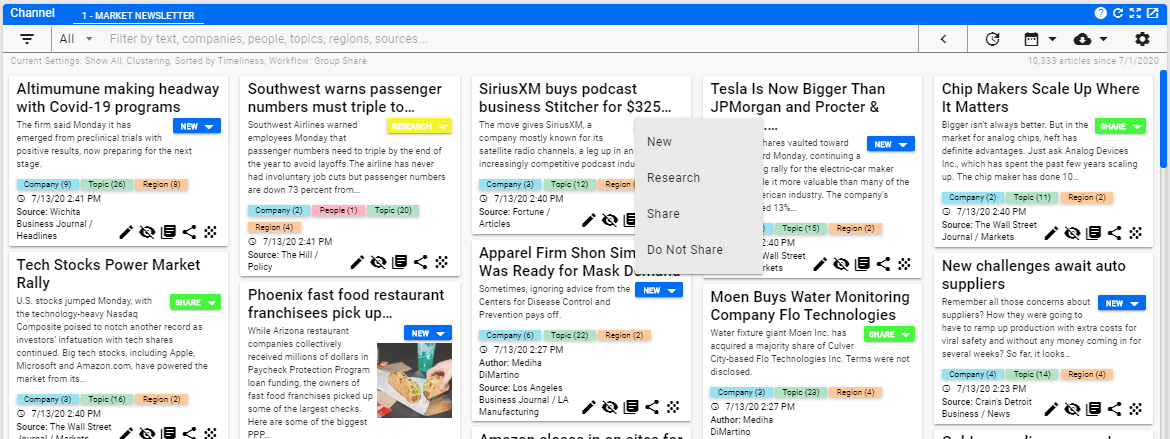Open SHARE status dropdown on Tech Stocks card
1170x439 pixels.
pos(195,302)
